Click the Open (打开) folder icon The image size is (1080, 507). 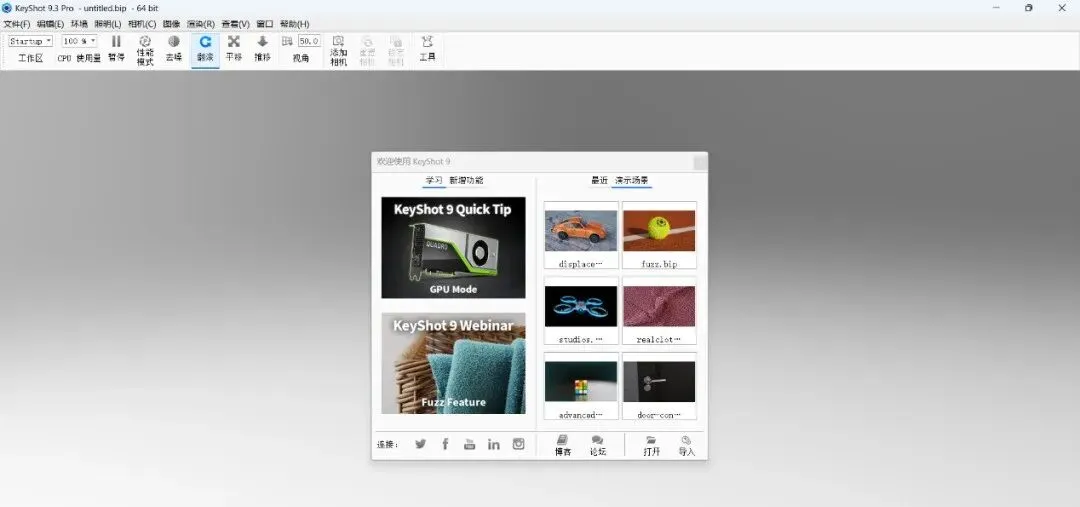[x=651, y=440]
